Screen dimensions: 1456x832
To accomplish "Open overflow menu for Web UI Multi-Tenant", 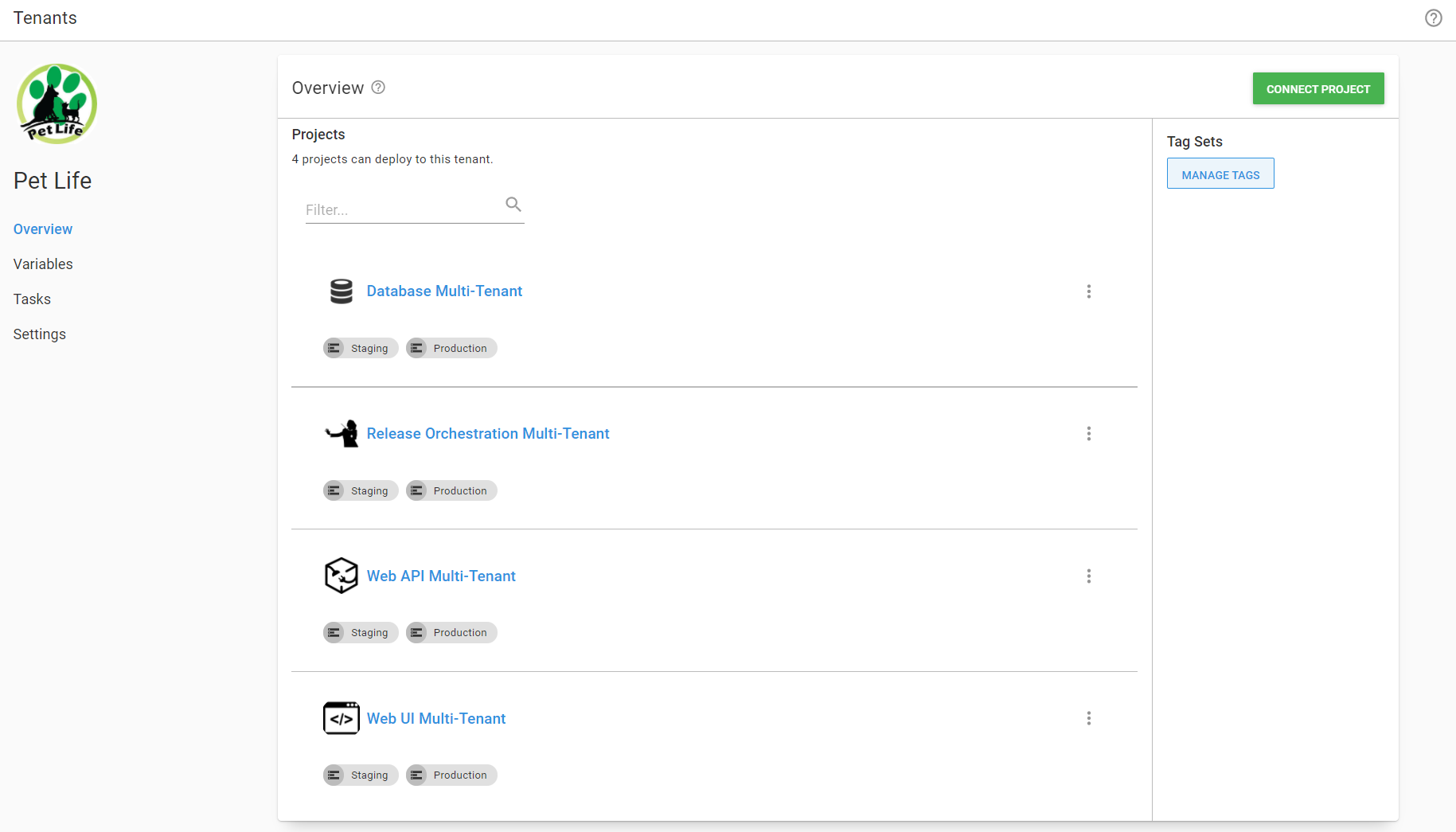I will (x=1088, y=718).
